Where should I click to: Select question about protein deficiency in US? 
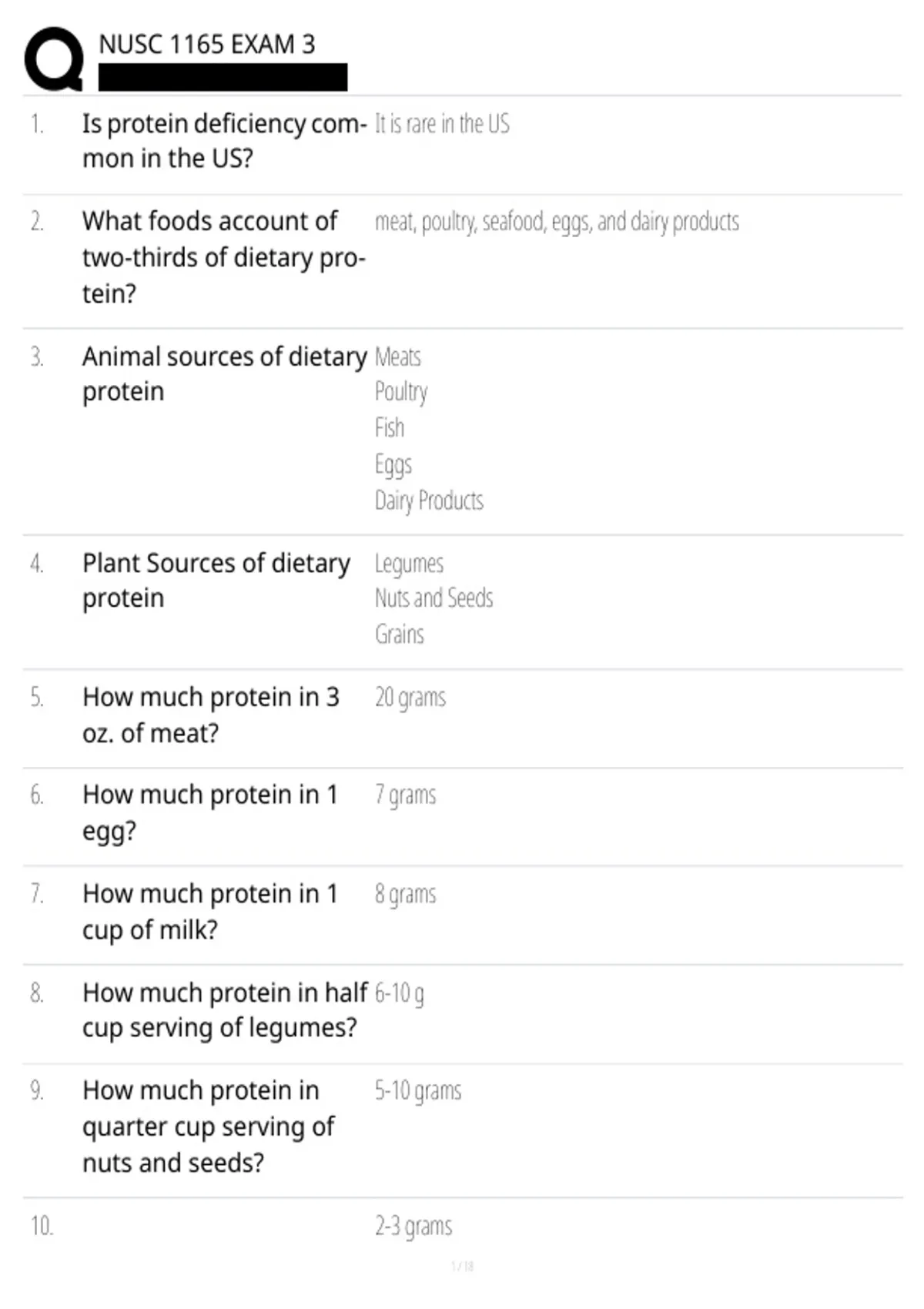223,141
